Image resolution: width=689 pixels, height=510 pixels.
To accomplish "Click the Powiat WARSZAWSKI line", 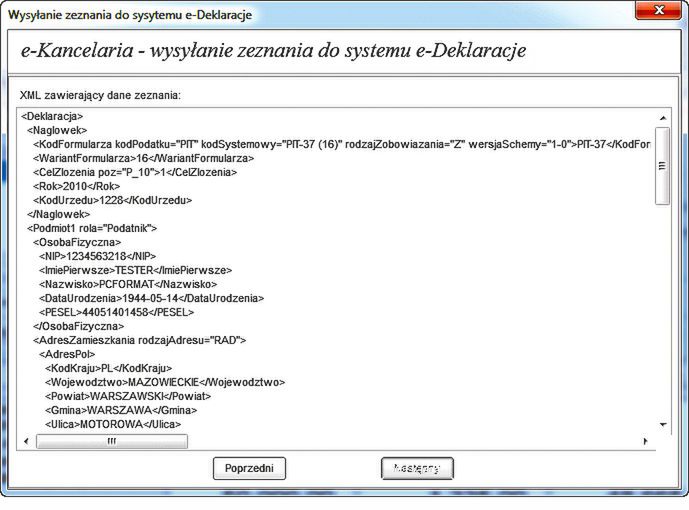I will pos(128,396).
